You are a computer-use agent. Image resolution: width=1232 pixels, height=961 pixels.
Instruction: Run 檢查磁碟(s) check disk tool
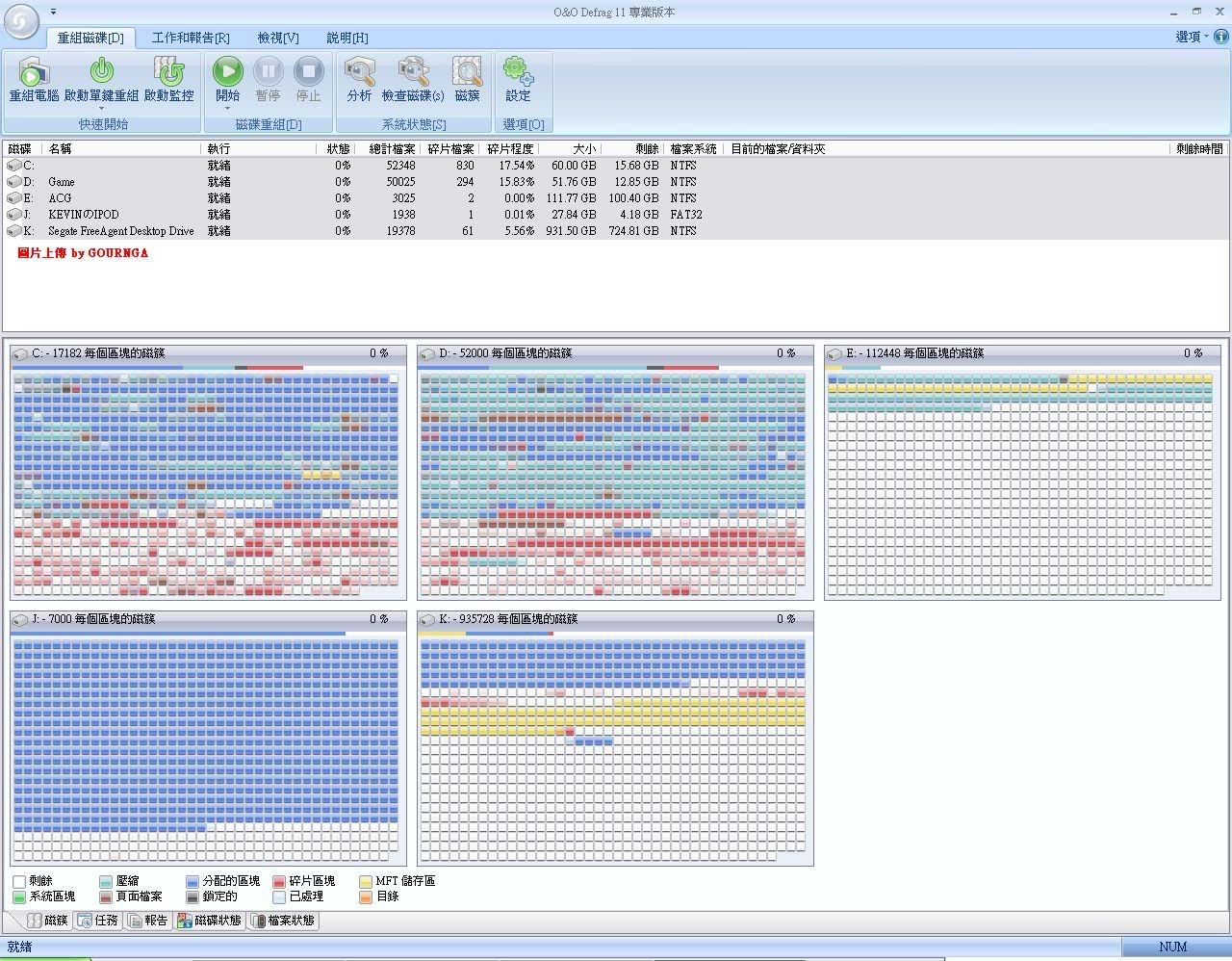[x=413, y=73]
